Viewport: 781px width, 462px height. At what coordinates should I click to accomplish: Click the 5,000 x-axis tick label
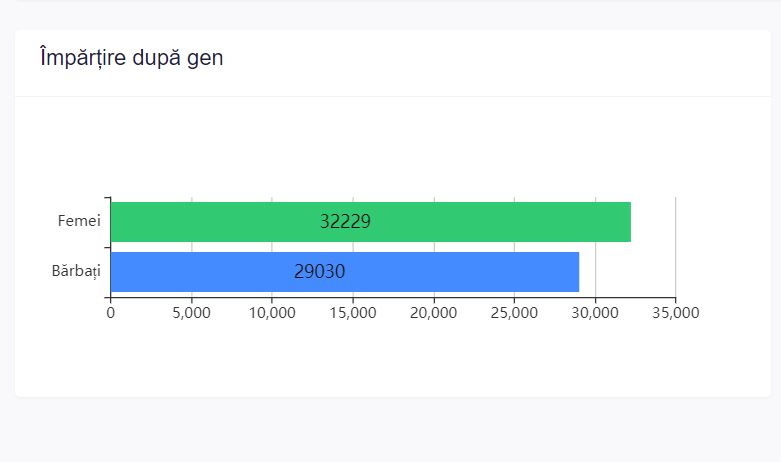[191, 313]
